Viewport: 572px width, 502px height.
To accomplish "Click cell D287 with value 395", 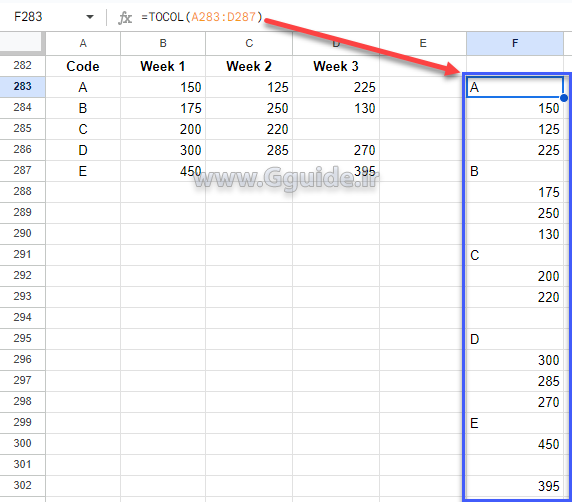I will pos(336,171).
